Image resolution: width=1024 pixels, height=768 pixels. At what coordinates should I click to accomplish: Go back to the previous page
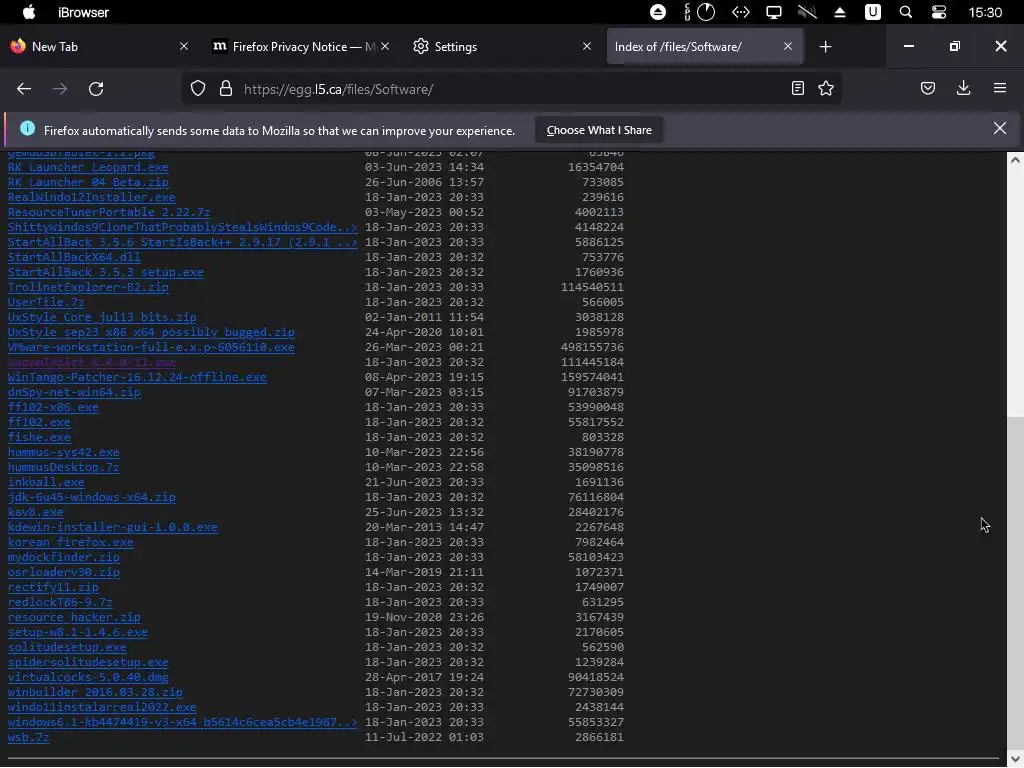(24, 89)
